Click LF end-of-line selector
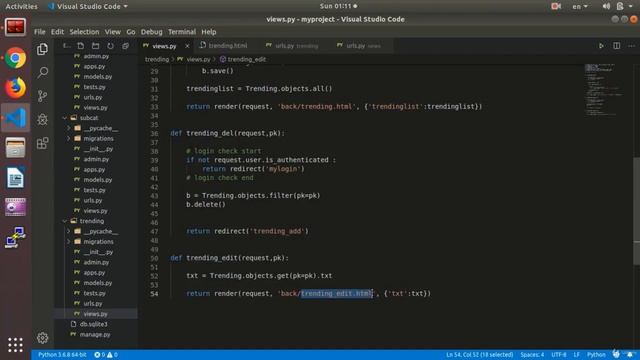This screenshot has width=640, height=360. pyautogui.click(x=576, y=355)
